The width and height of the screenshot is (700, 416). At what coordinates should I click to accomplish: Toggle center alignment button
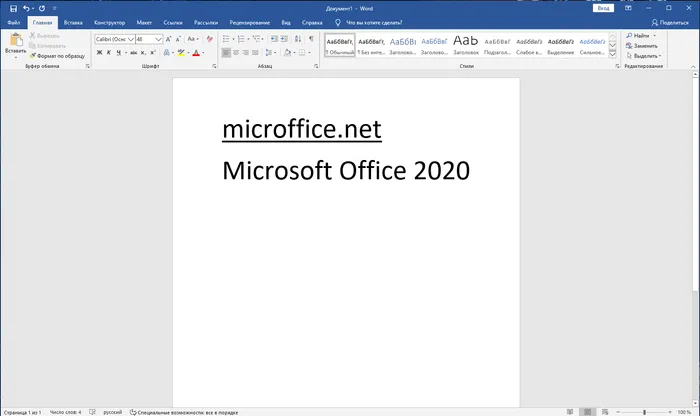(x=236, y=53)
